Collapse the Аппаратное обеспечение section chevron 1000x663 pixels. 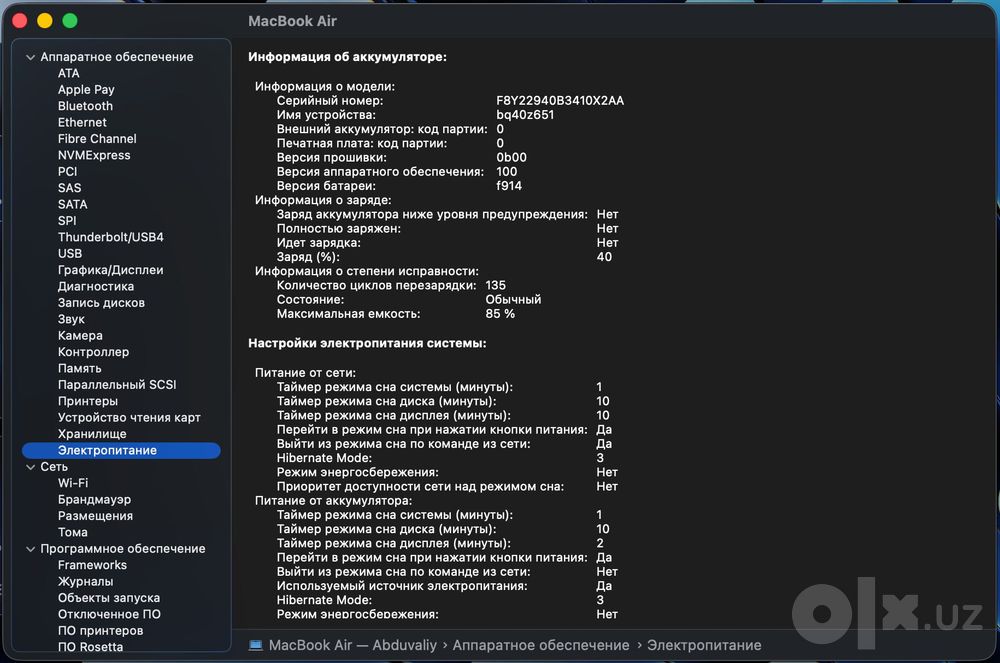pyautogui.click(x=30, y=57)
